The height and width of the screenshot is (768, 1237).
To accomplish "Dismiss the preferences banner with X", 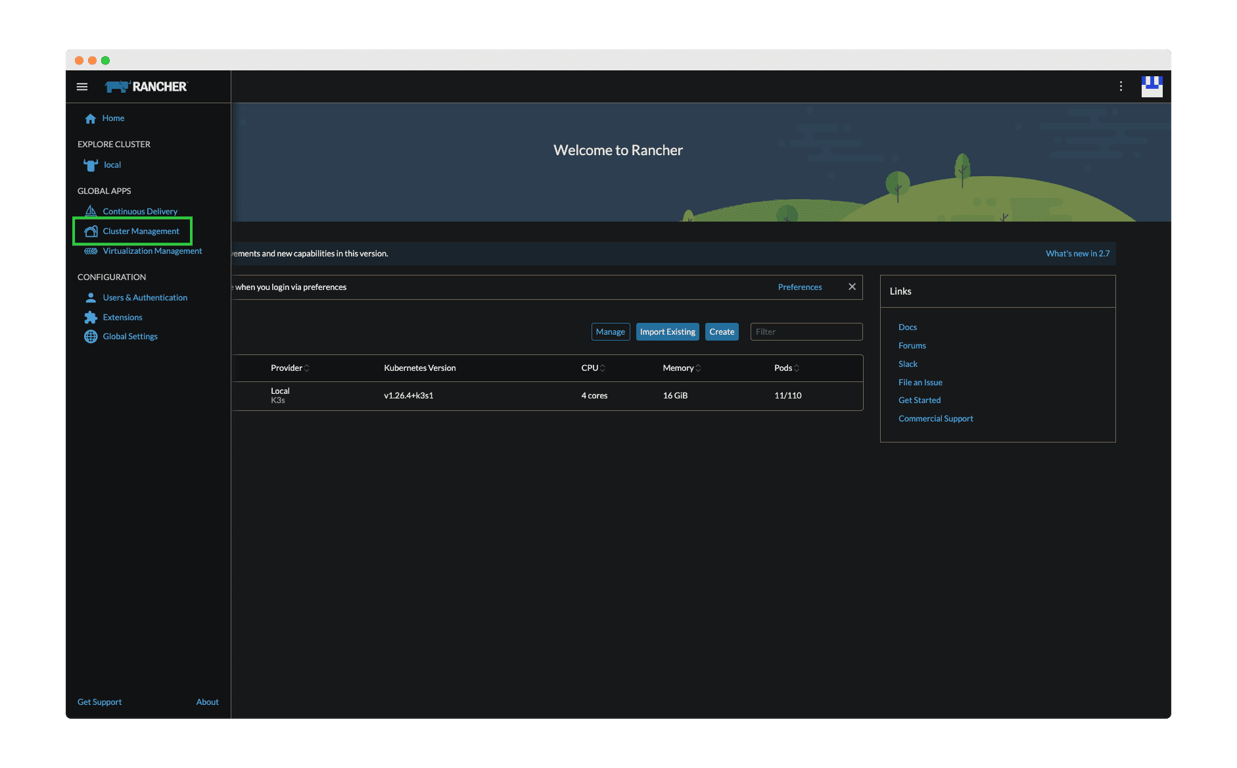I will coord(852,287).
